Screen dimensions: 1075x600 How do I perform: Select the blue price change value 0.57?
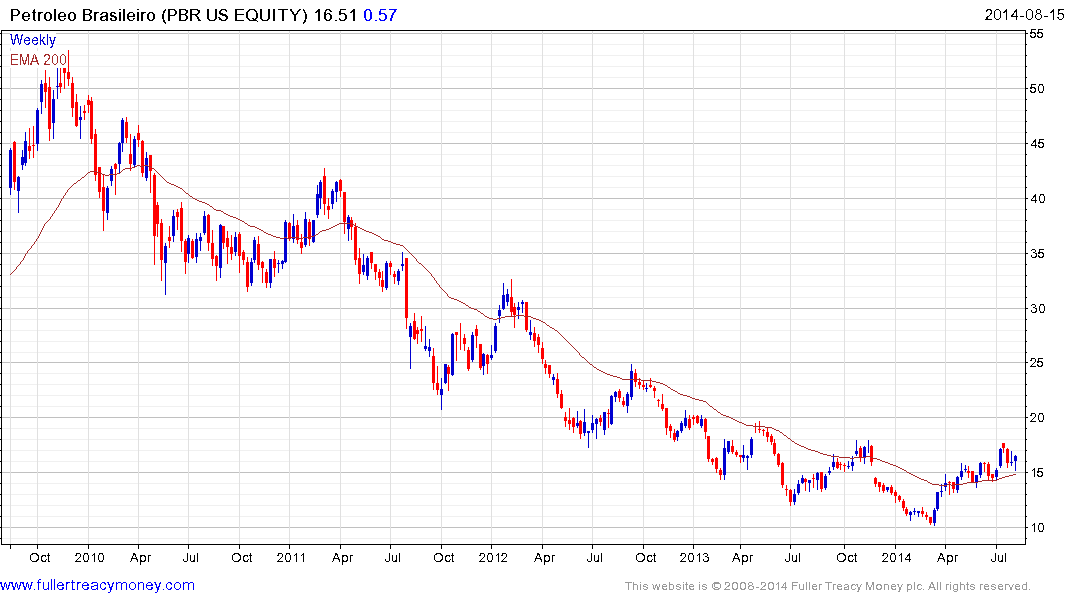coord(380,15)
